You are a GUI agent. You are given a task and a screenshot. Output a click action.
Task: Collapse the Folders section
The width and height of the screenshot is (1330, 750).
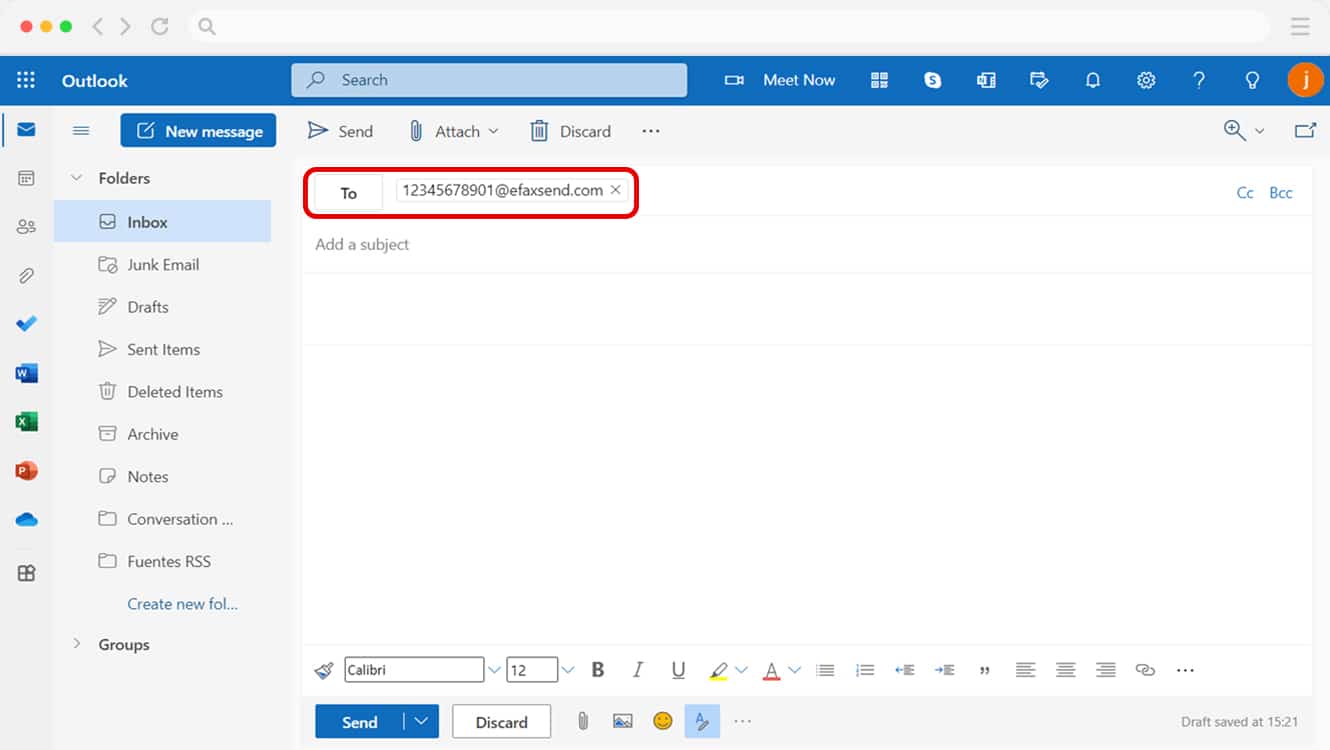77,177
